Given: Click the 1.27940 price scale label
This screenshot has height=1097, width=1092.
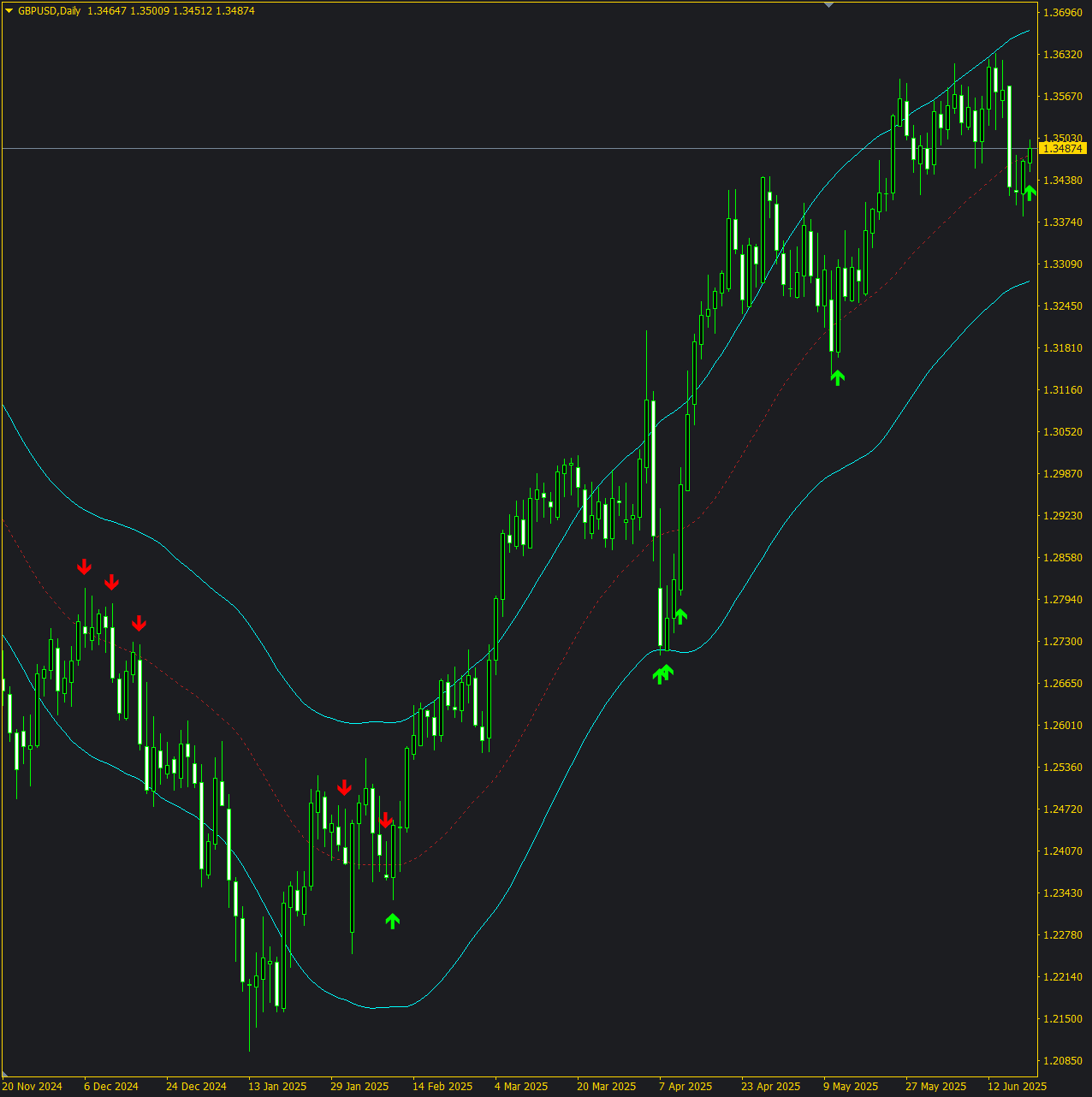Looking at the screenshot, I should coord(1064,600).
